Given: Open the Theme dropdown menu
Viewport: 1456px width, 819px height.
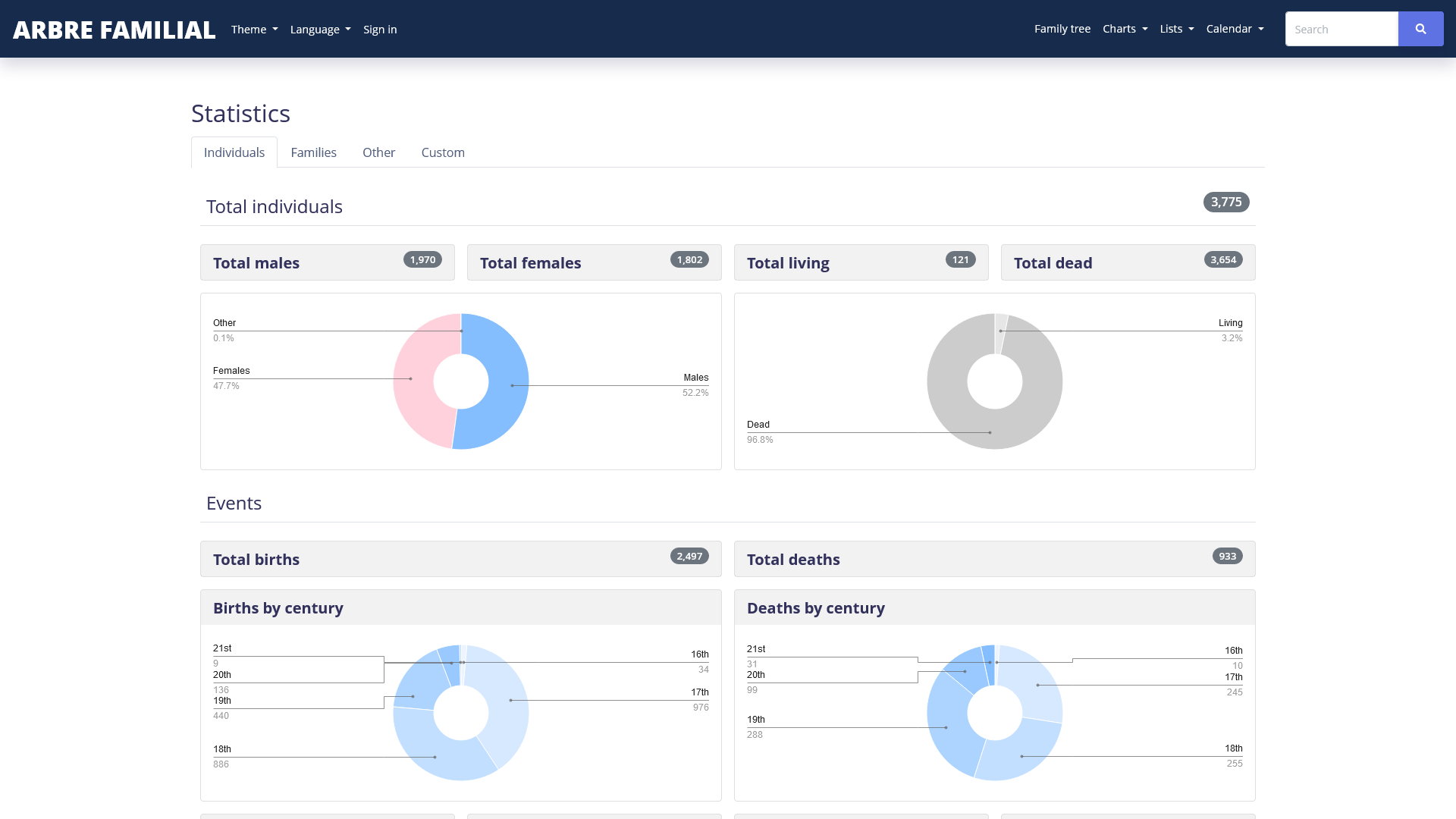Looking at the screenshot, I should pyautogui.click(x=255, y=29).
